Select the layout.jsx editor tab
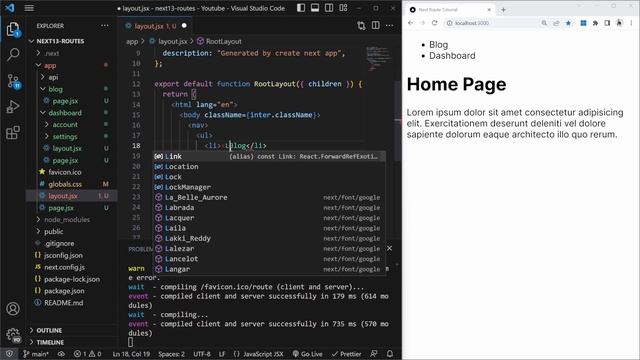Viewport: 640px width, 360px height. tap(156, 26)
